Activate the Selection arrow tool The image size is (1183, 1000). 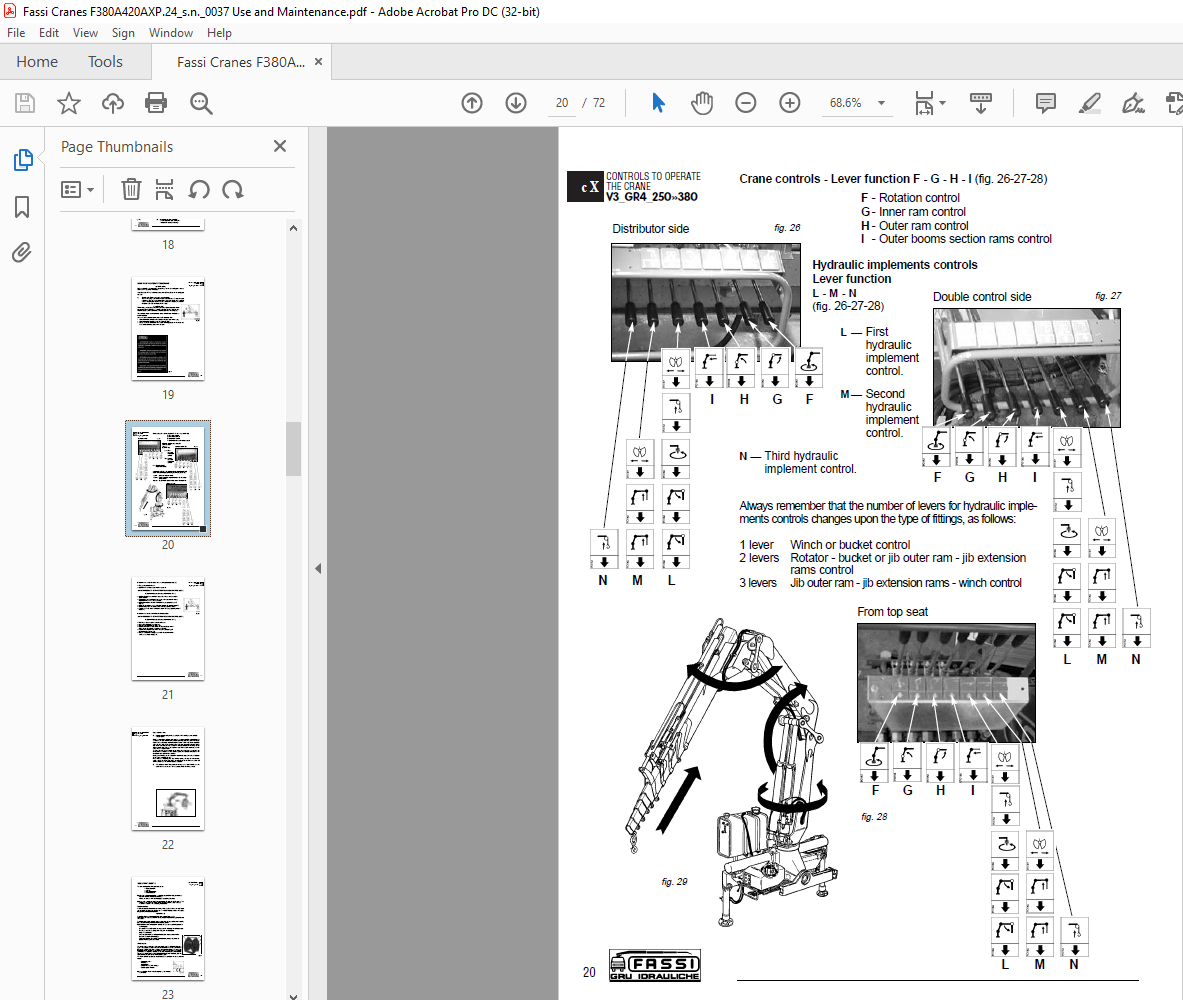[x=658, y=103]
